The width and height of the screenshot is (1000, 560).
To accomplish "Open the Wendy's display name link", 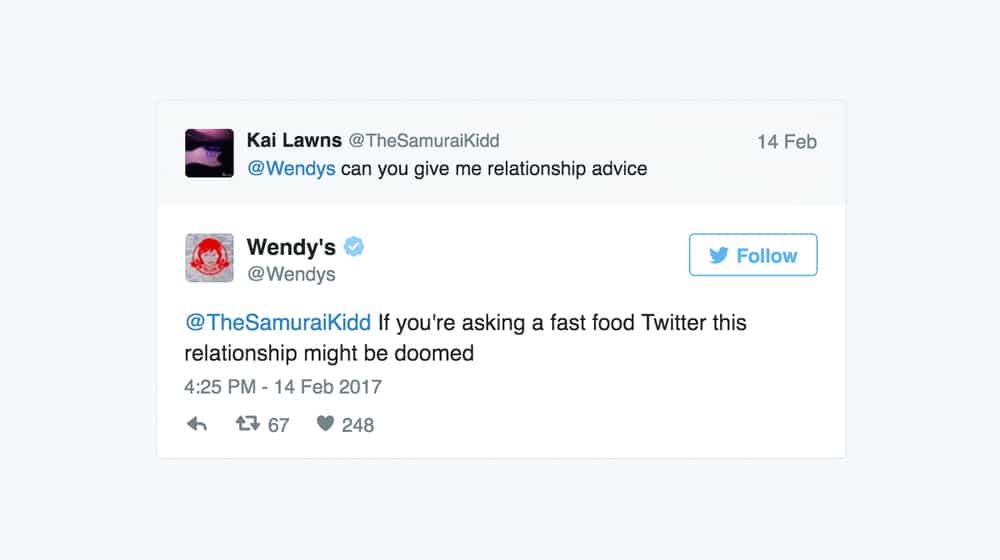I will [291, 247].
